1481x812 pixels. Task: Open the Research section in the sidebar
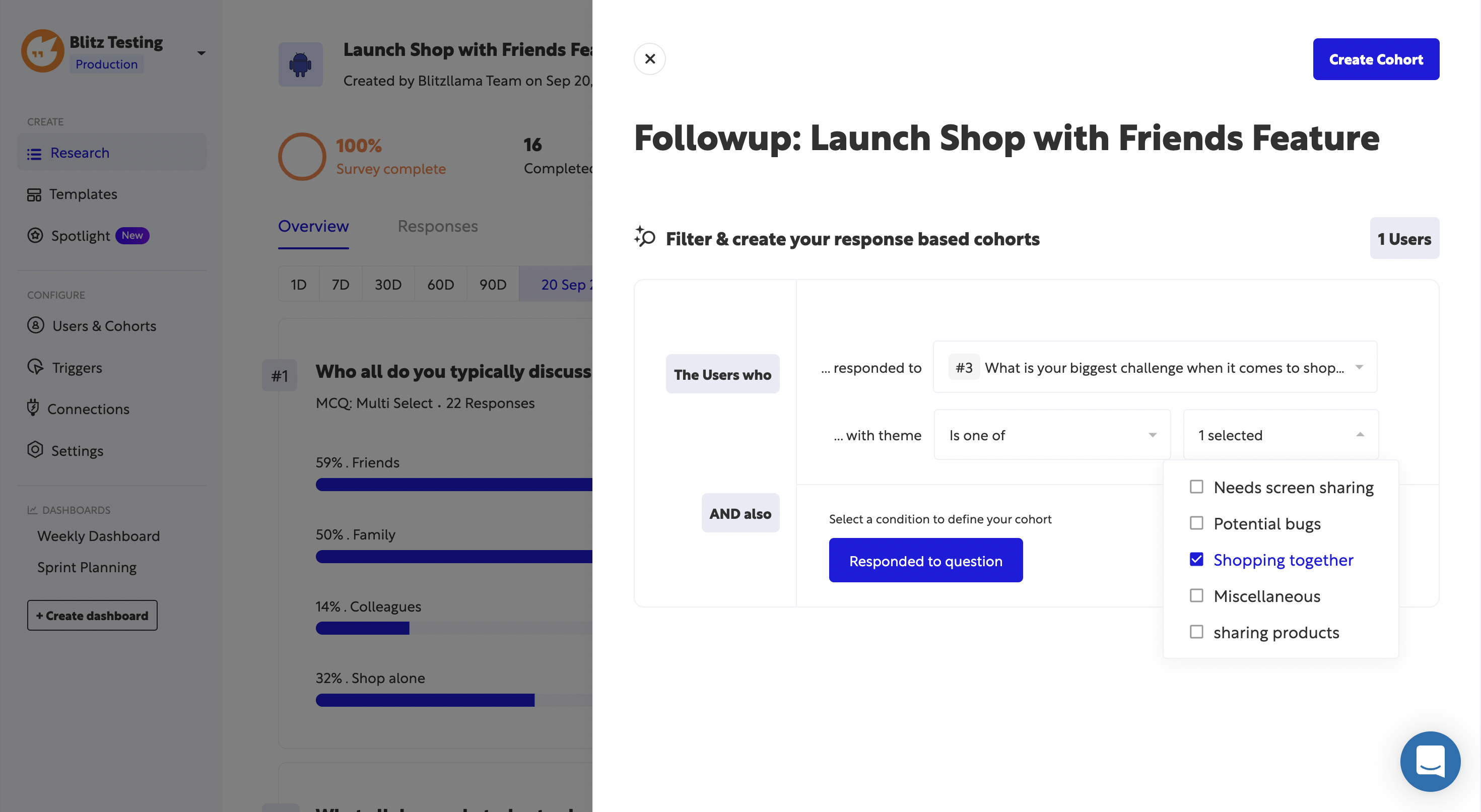pyautogui.click(x=80, y=153)
